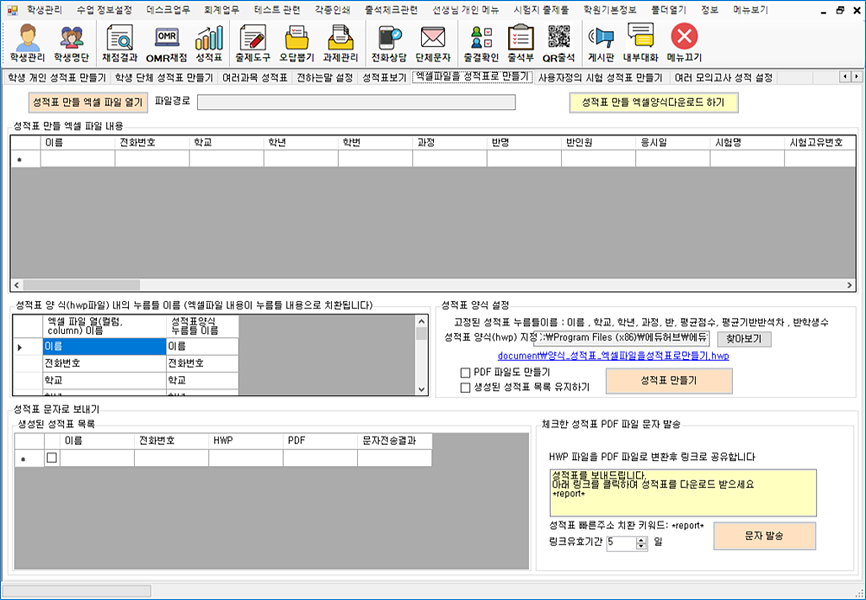Click the mapping table's scroll up arrow
Image resolution: width=866 pixels, height=600 pixels.
tap(421, 322)
